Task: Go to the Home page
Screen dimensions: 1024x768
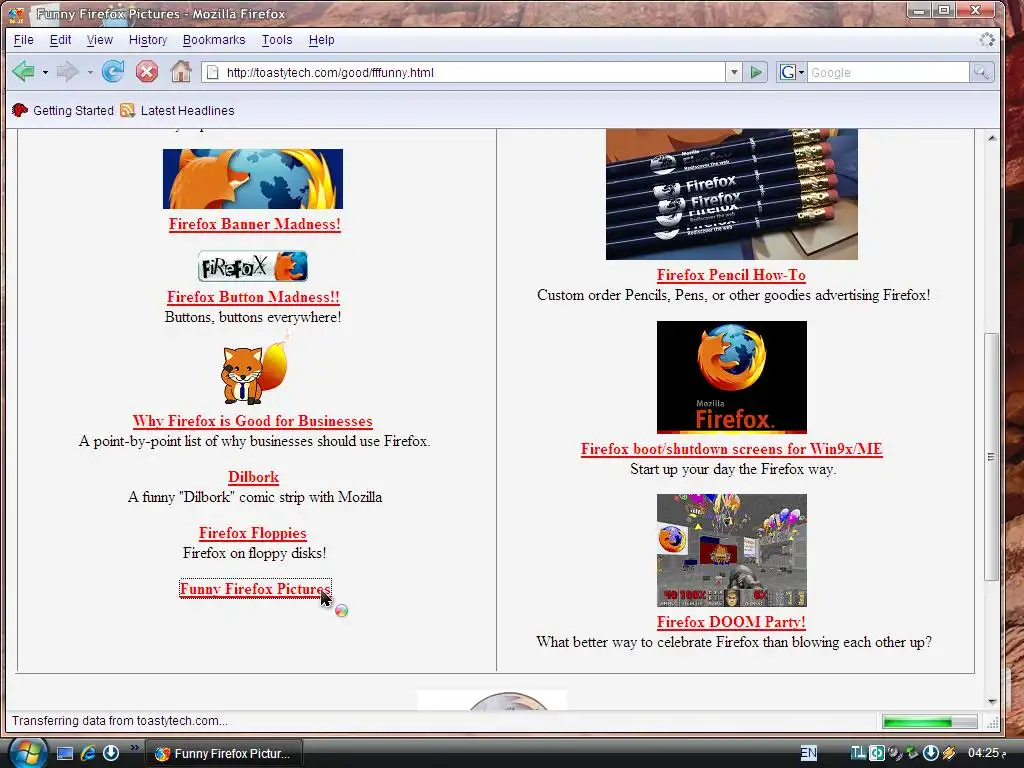Action: click(x=181, y=71)
